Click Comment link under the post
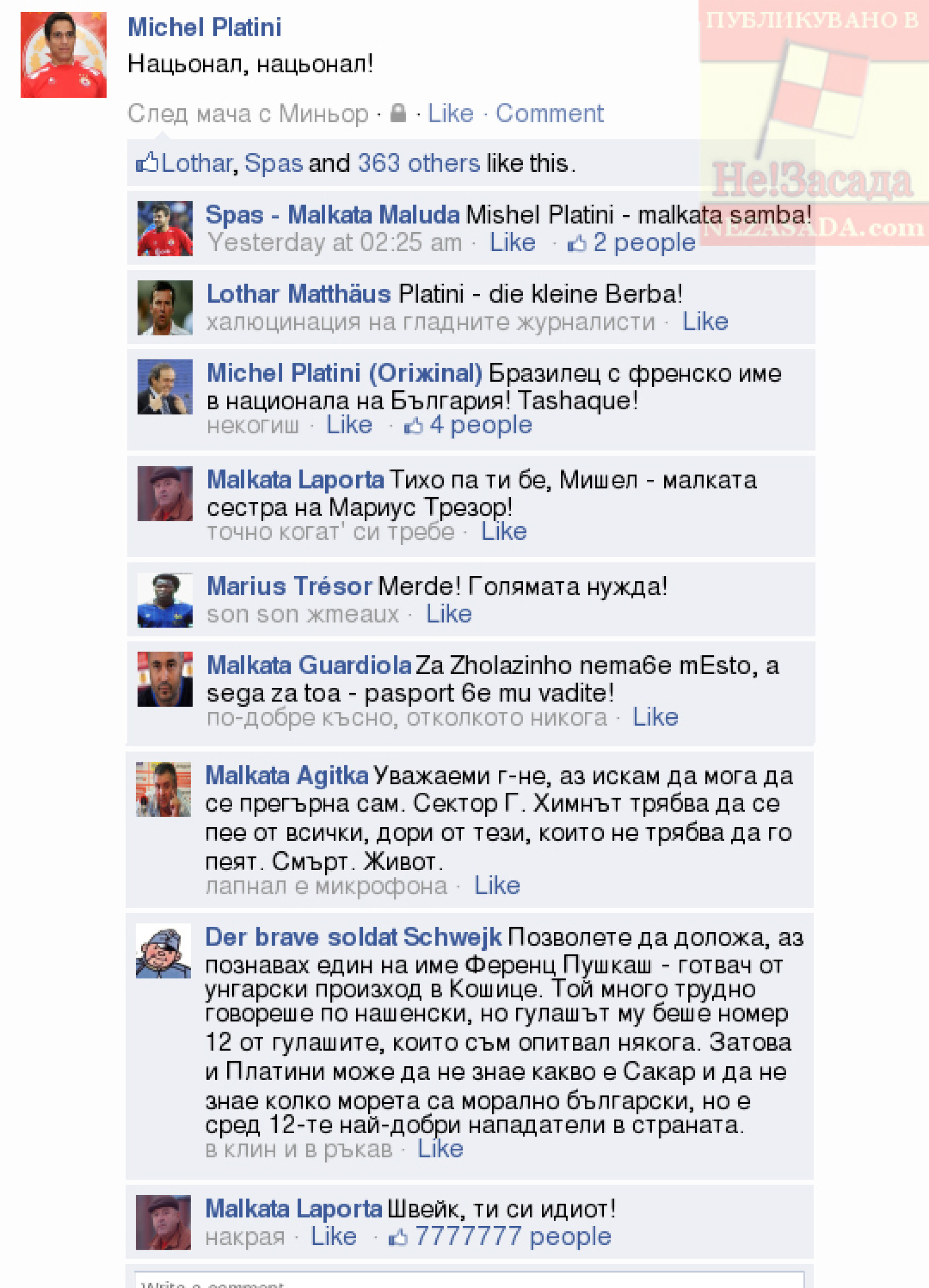The width and height of the screenshot is (929, 1288). (550, 113)
